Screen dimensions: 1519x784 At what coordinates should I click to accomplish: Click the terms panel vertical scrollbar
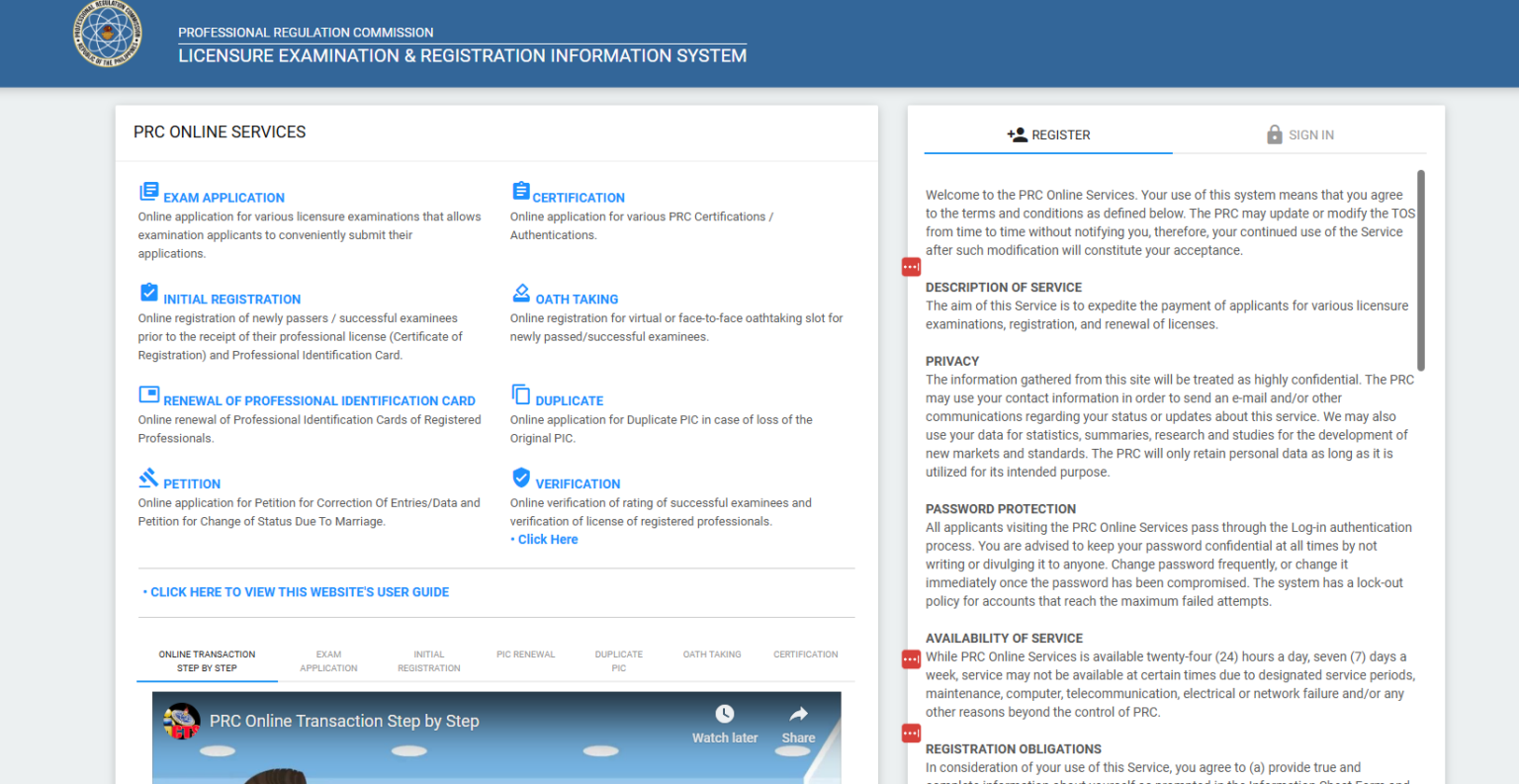coord(1421,270)
